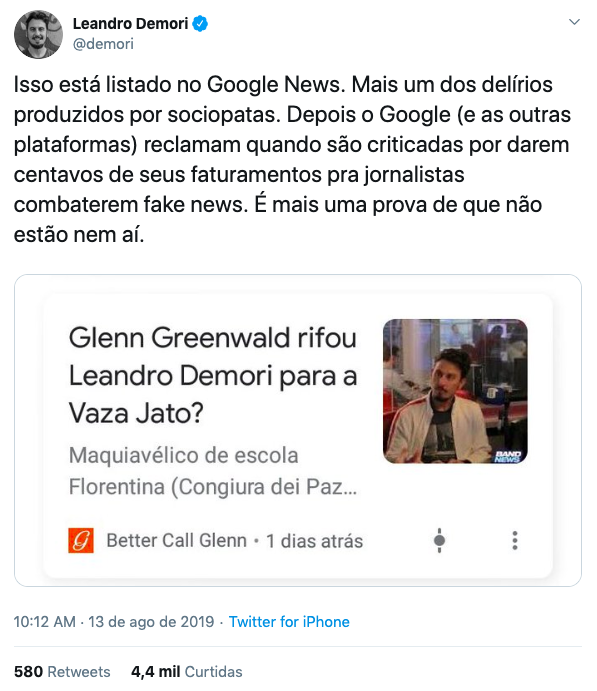
Task: Open the @demori handle link
Action: tap(103, 44)
